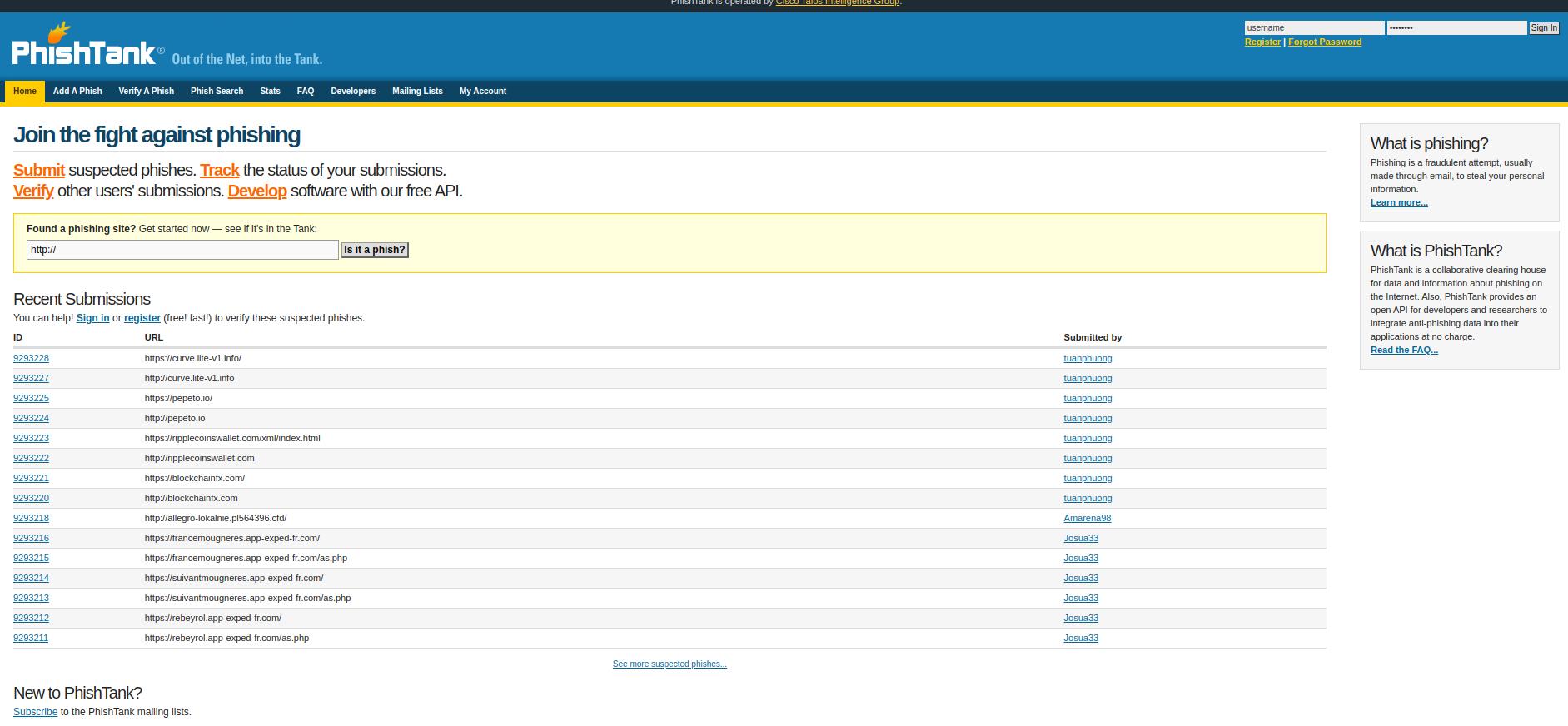Open submission ID 9293225
The image size is (1568, 726).
[31, 398]
